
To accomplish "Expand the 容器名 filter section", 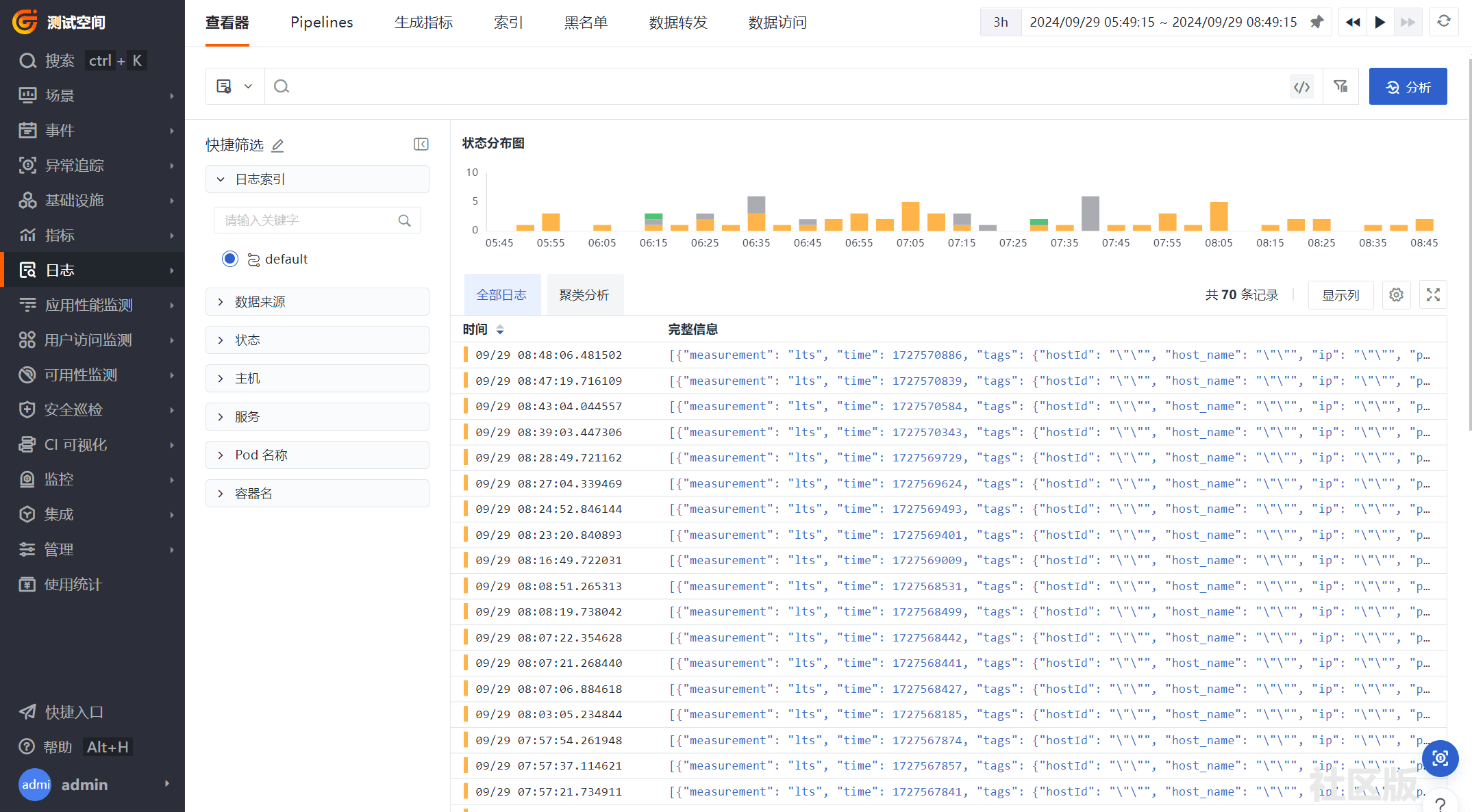I will [x=317, y=494].
